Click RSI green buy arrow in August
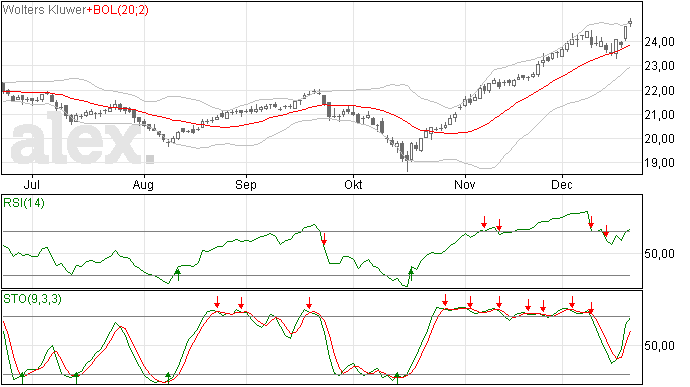Image resolution: width=690 pixels, height=387 pixels. (x=178, y=275)
